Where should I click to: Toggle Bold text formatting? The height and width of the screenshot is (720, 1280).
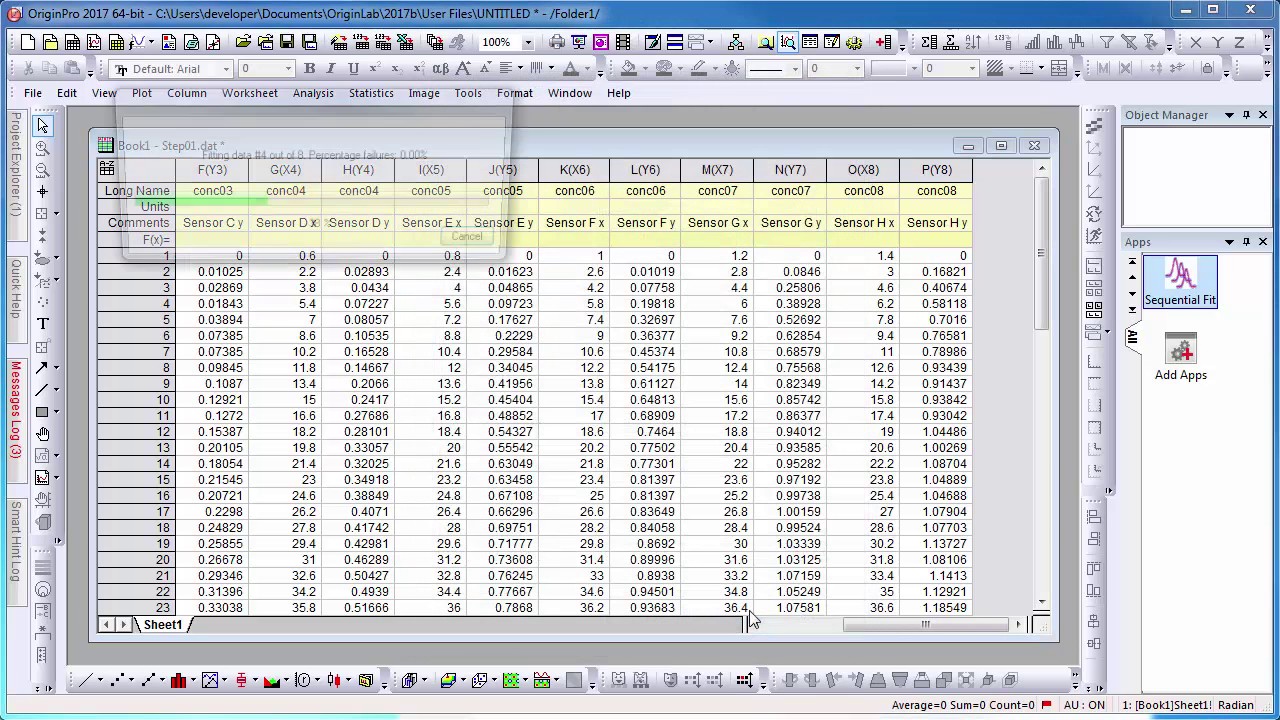tap(309, 69)
